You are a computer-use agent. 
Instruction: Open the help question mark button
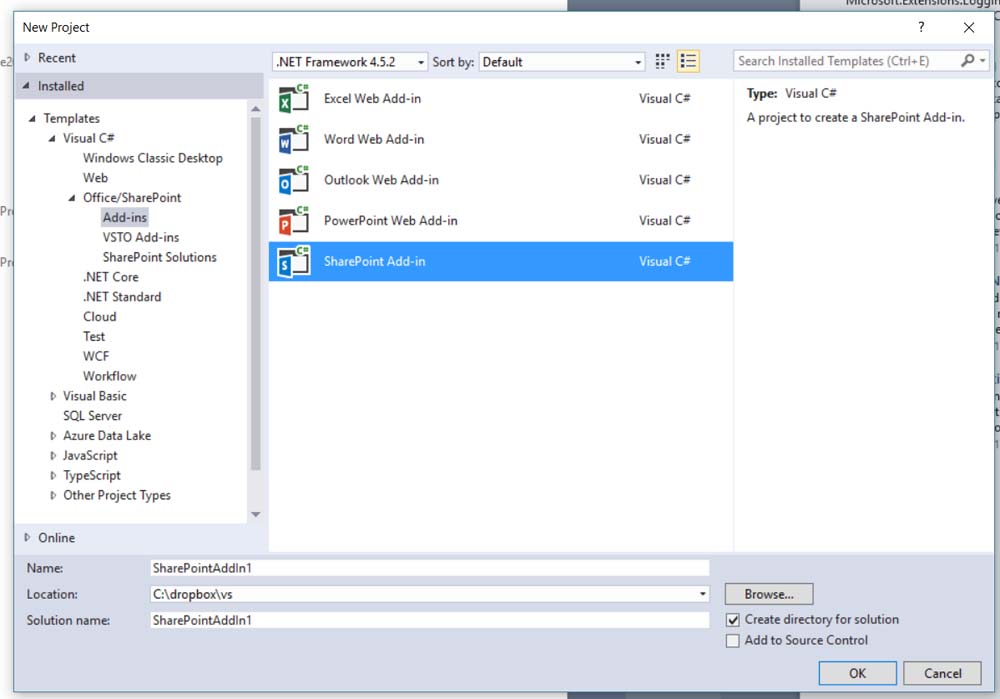921,28
